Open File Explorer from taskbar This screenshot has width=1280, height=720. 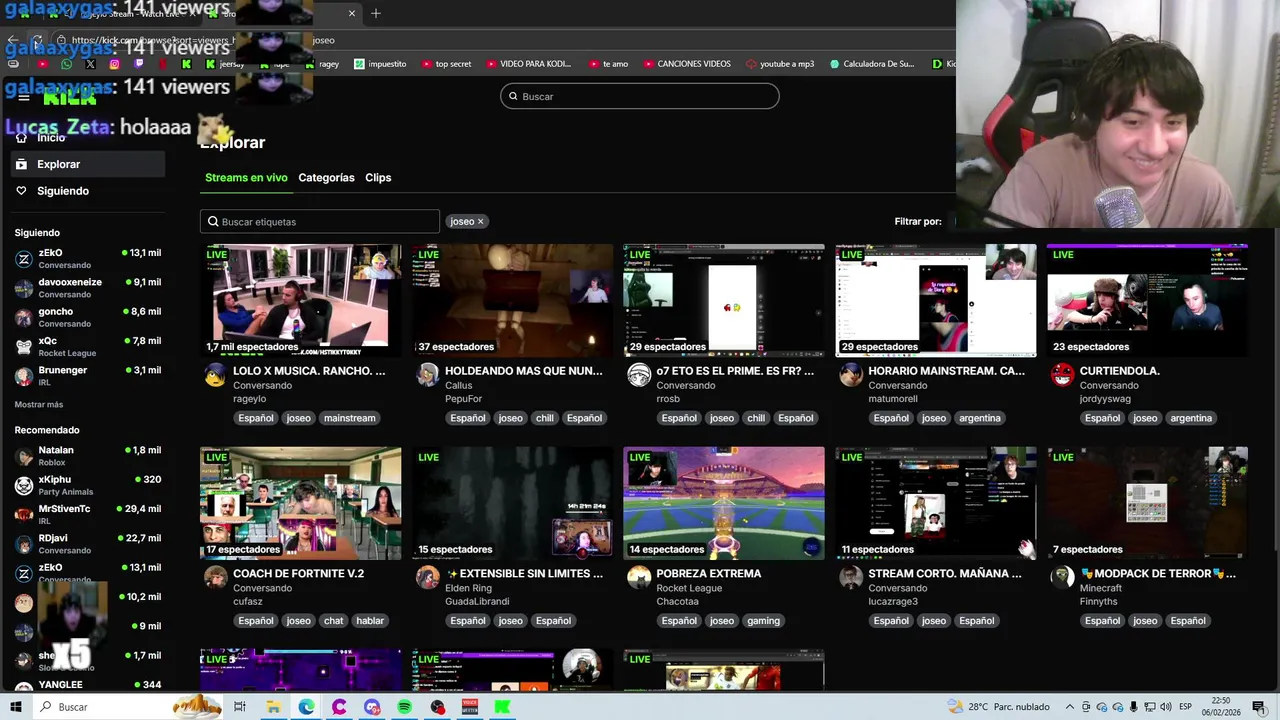(273, 707)
